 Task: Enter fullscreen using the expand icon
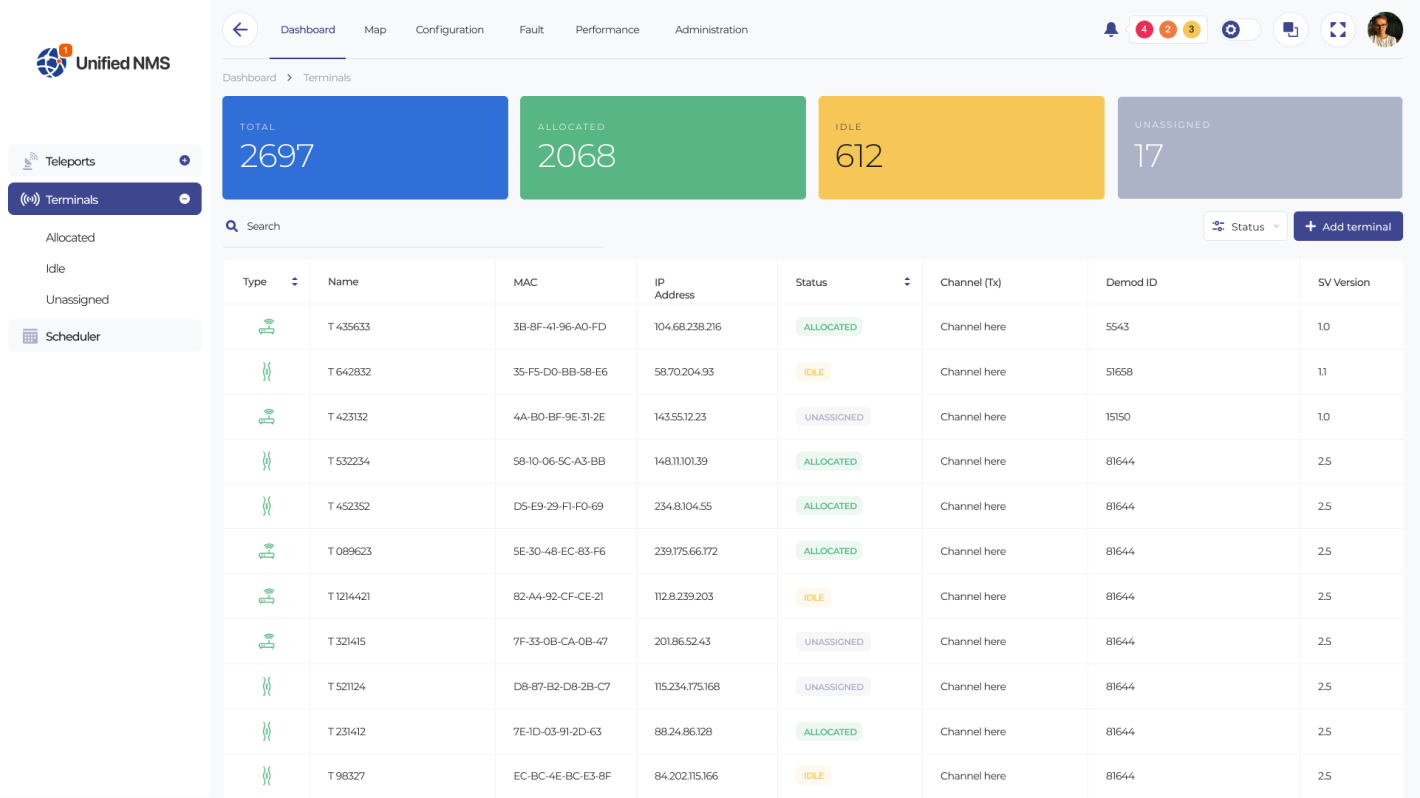tap(1338, 29)
